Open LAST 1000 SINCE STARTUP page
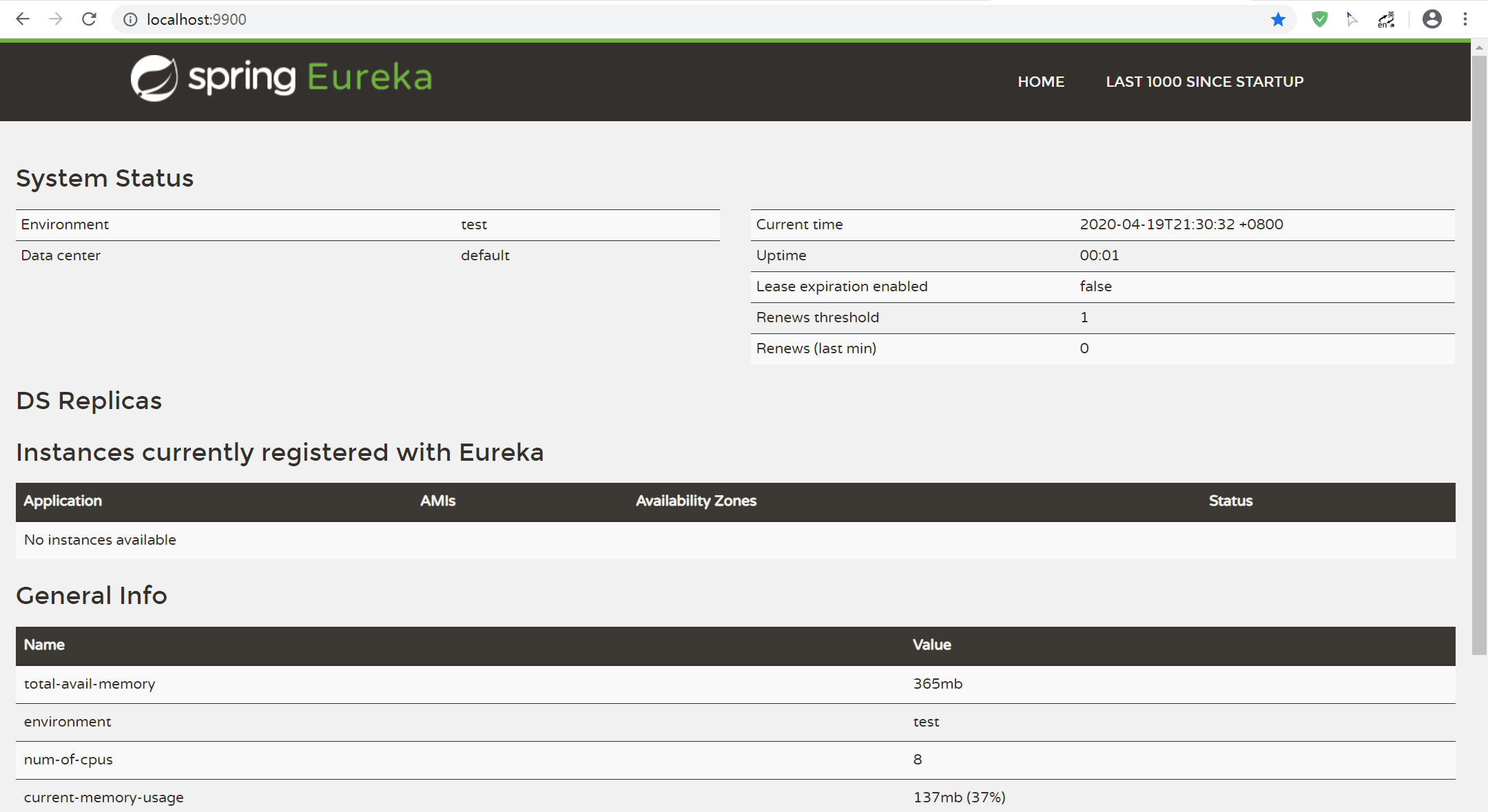The width and height of the screenshot is (1488, 812). [1204, 81]
